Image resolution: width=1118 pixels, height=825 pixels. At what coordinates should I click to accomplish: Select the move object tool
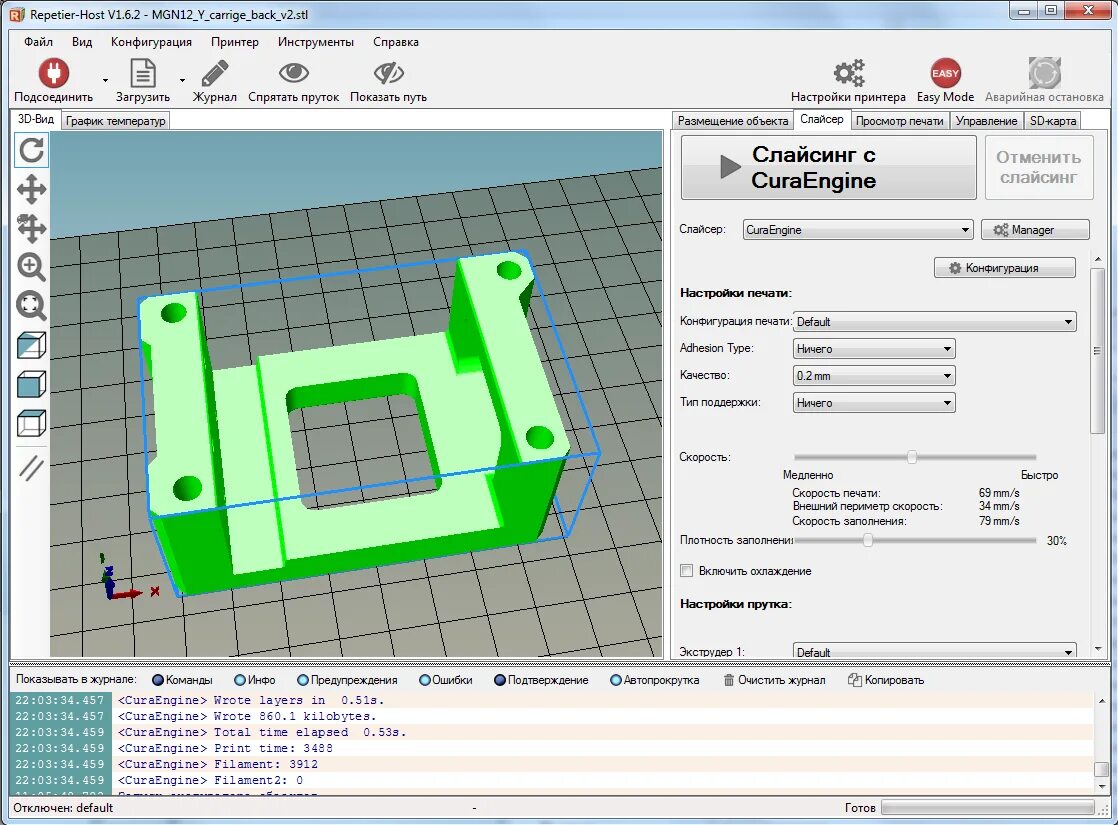pos(31,228)
